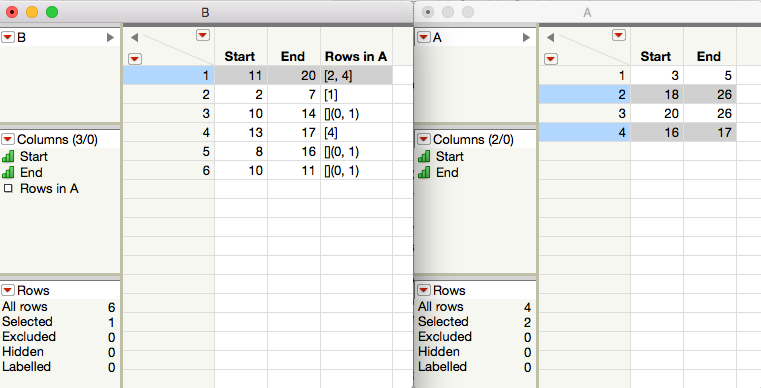Select row 6 in table B
Screen dimensions: 761x388
click(x=168, y=170)
